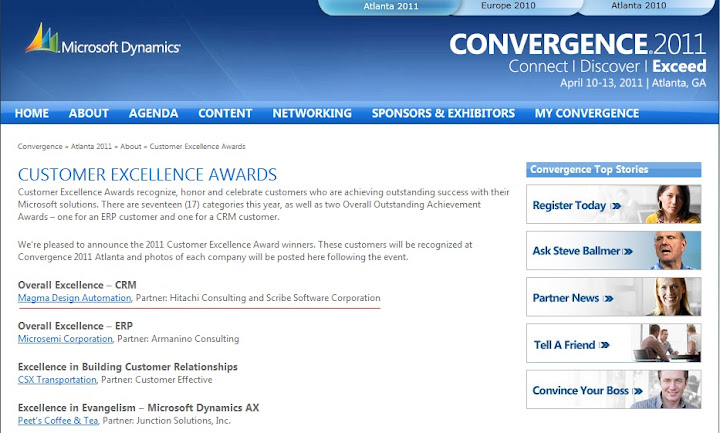Click the Partner News banner
This screenshot has height=433, width=720.
[613, 297]
